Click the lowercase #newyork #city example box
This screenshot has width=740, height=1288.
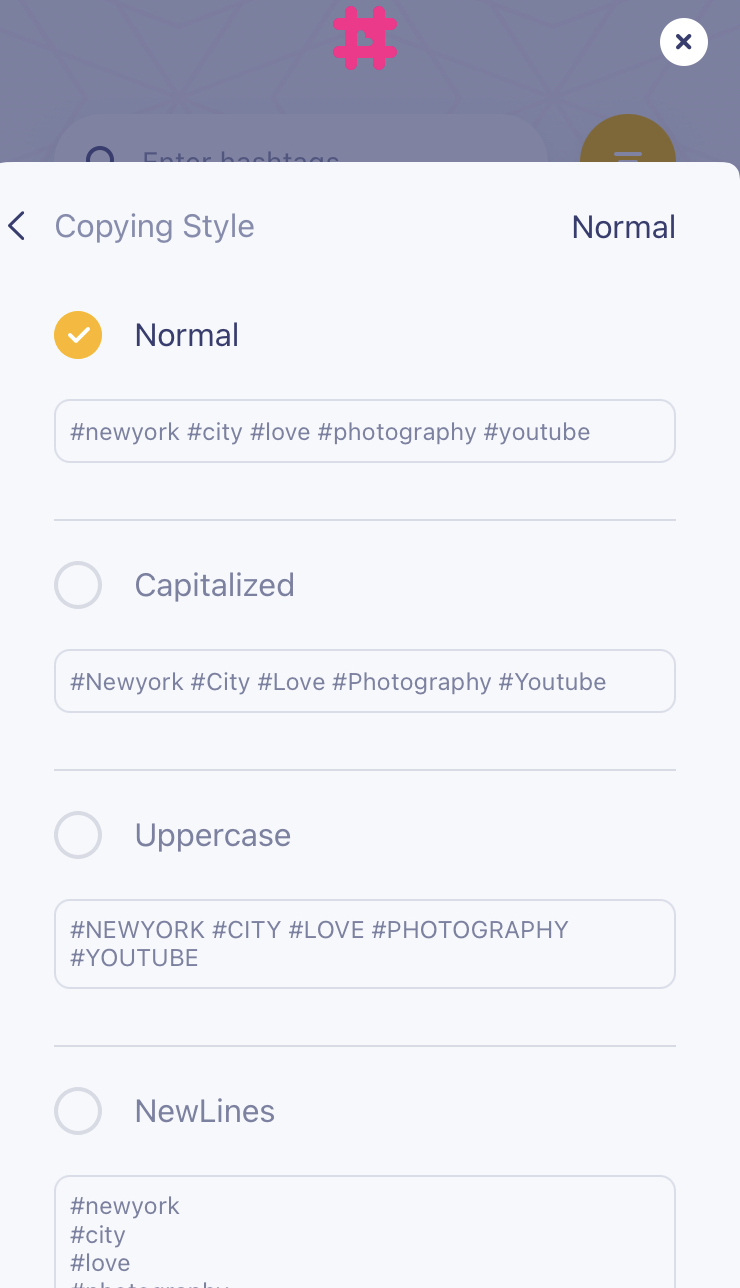coord(365,432)
